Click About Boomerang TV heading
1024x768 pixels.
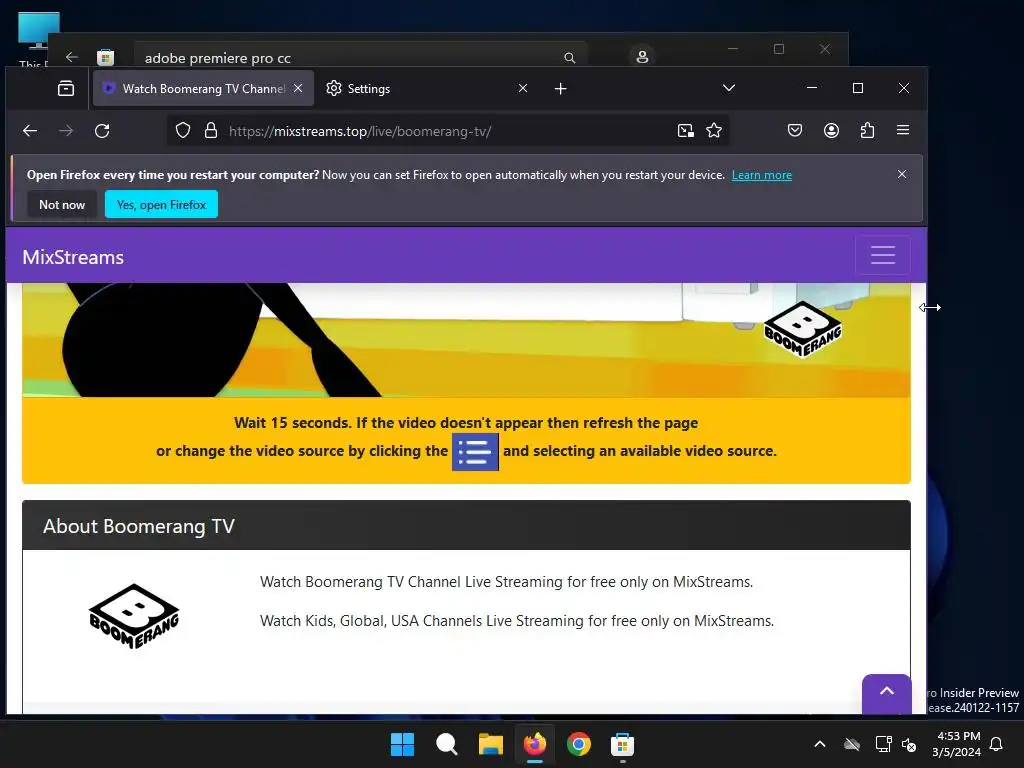pos(138,526)
